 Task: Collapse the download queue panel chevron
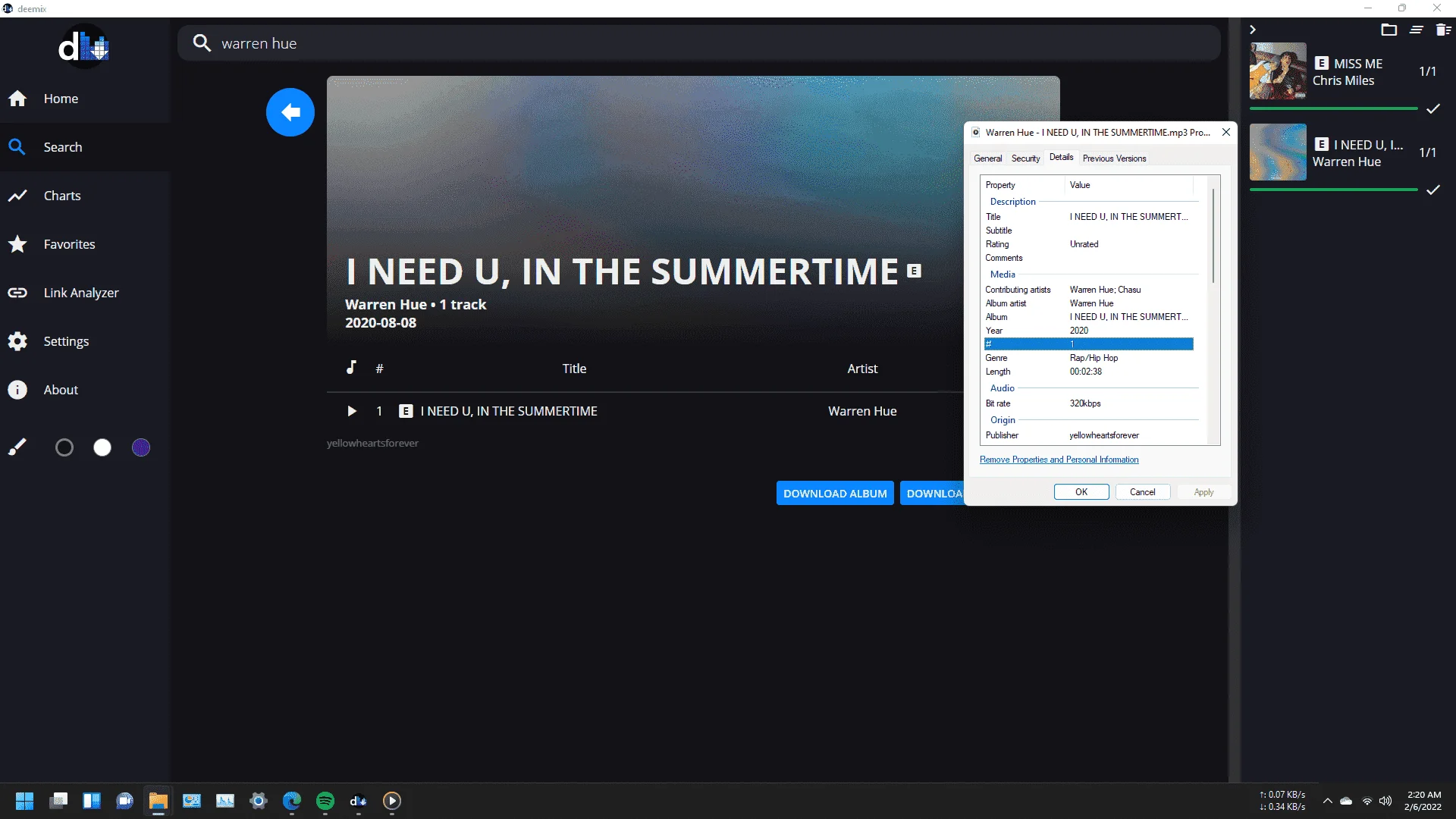coord(1253,30)
